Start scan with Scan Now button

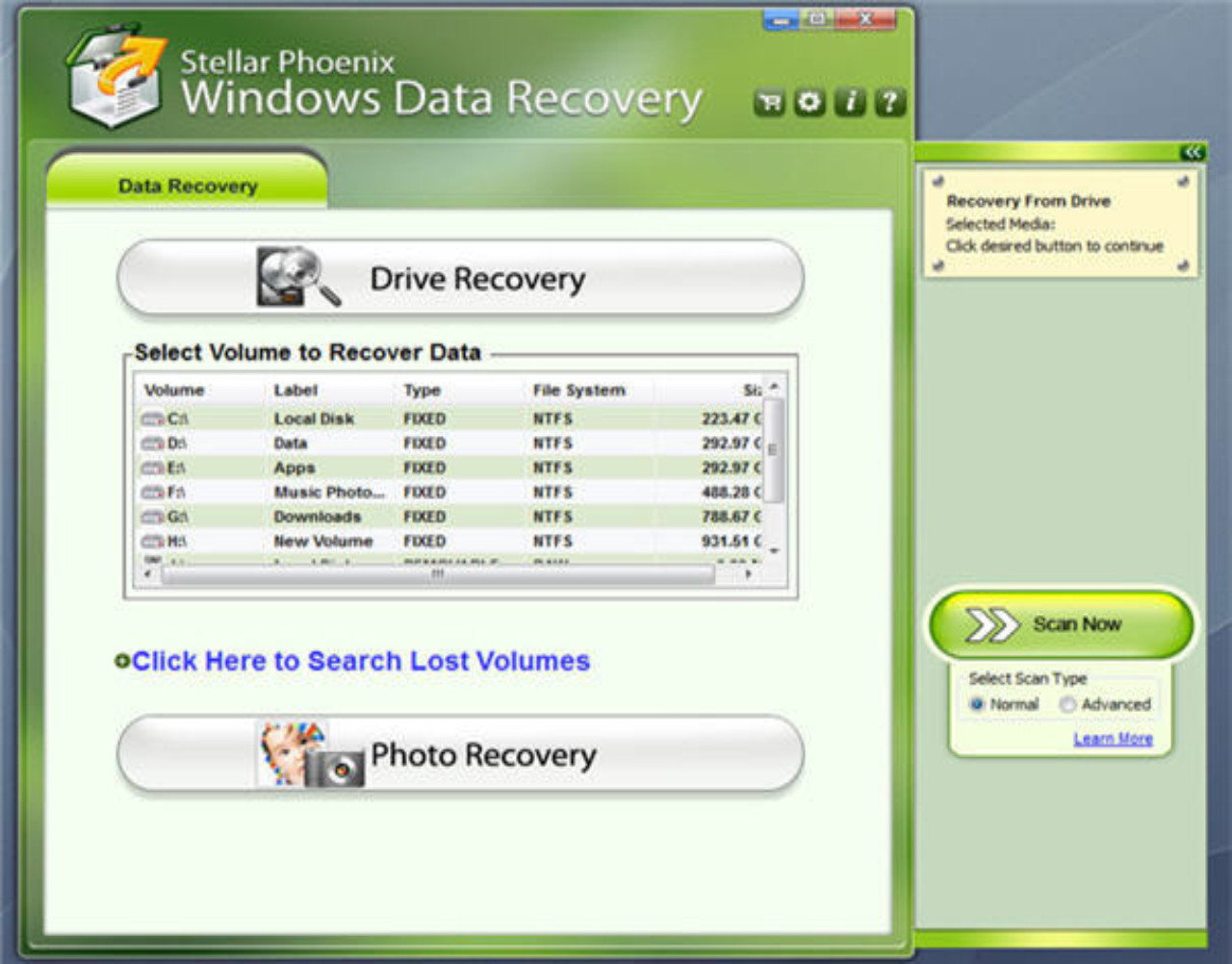[x=1061, y=625]
